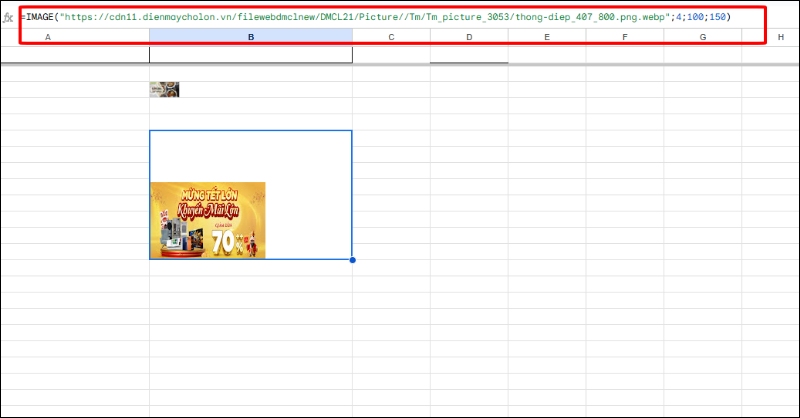
Task: Select column F header
Action: coord(625,37)
